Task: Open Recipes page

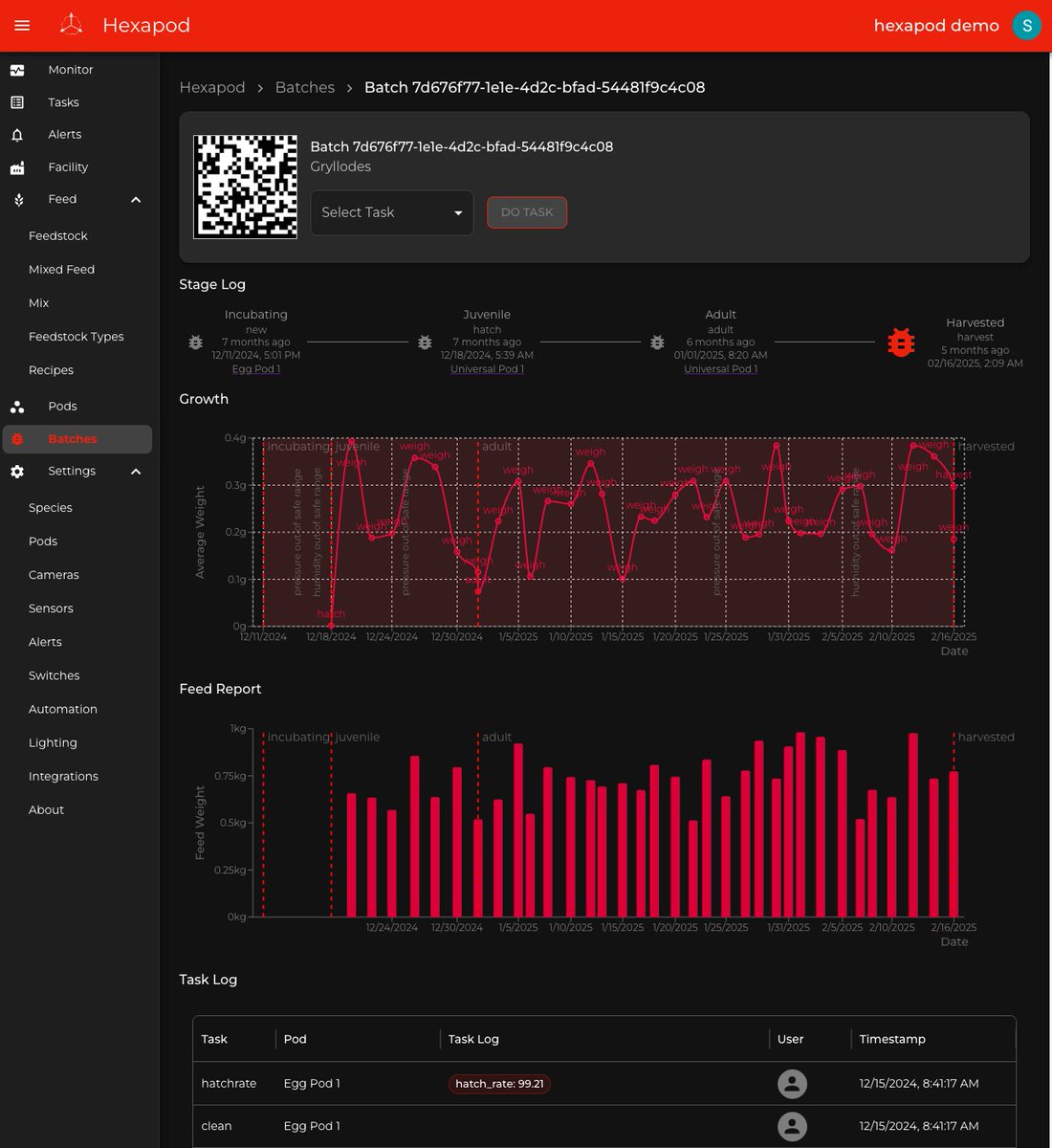Action: click(x=51, y=370)
